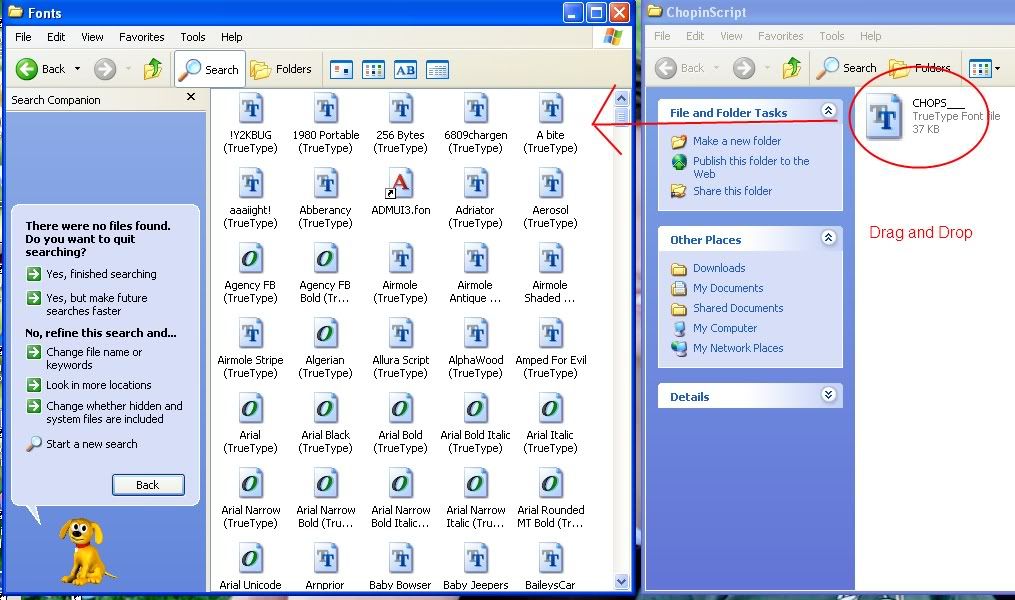Switch Fonts window to Large Icons view
The height and width of the screenshot is (600, 1015).
tap(341, 69)
